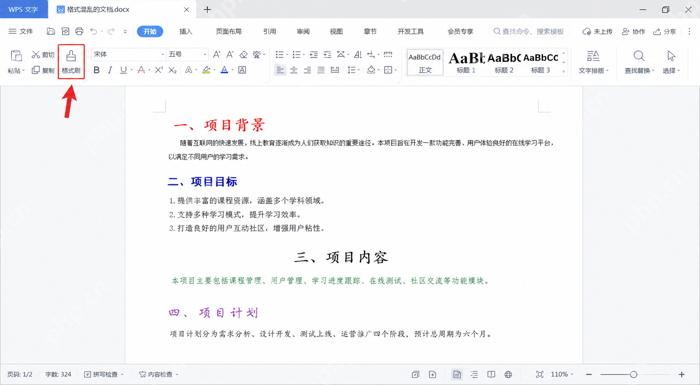700x385 pixels.
Task: Click the Cut (剪切) scissors button
Action: coord(42,54)
